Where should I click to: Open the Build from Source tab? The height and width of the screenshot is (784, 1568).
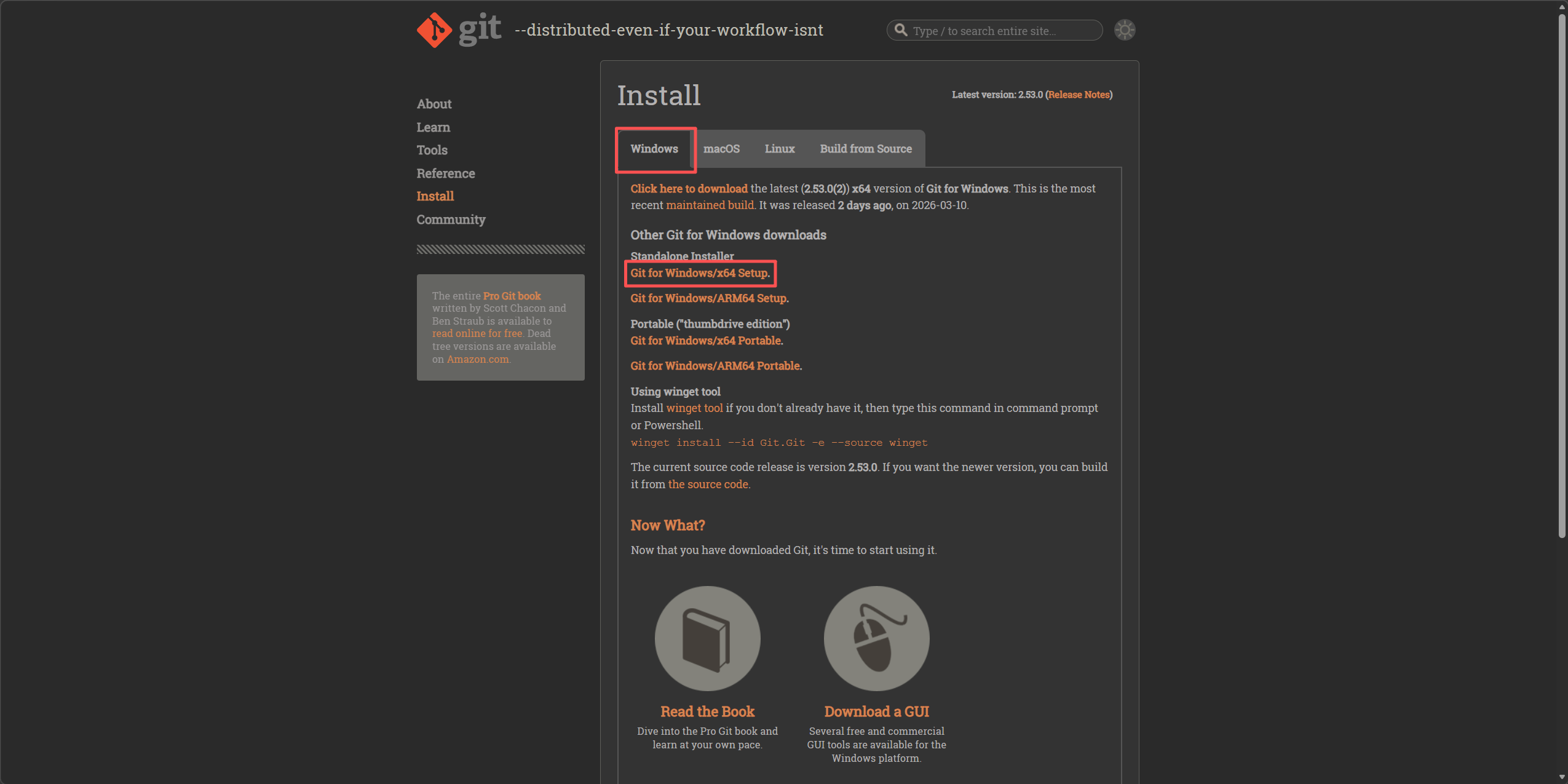[865, 149]
